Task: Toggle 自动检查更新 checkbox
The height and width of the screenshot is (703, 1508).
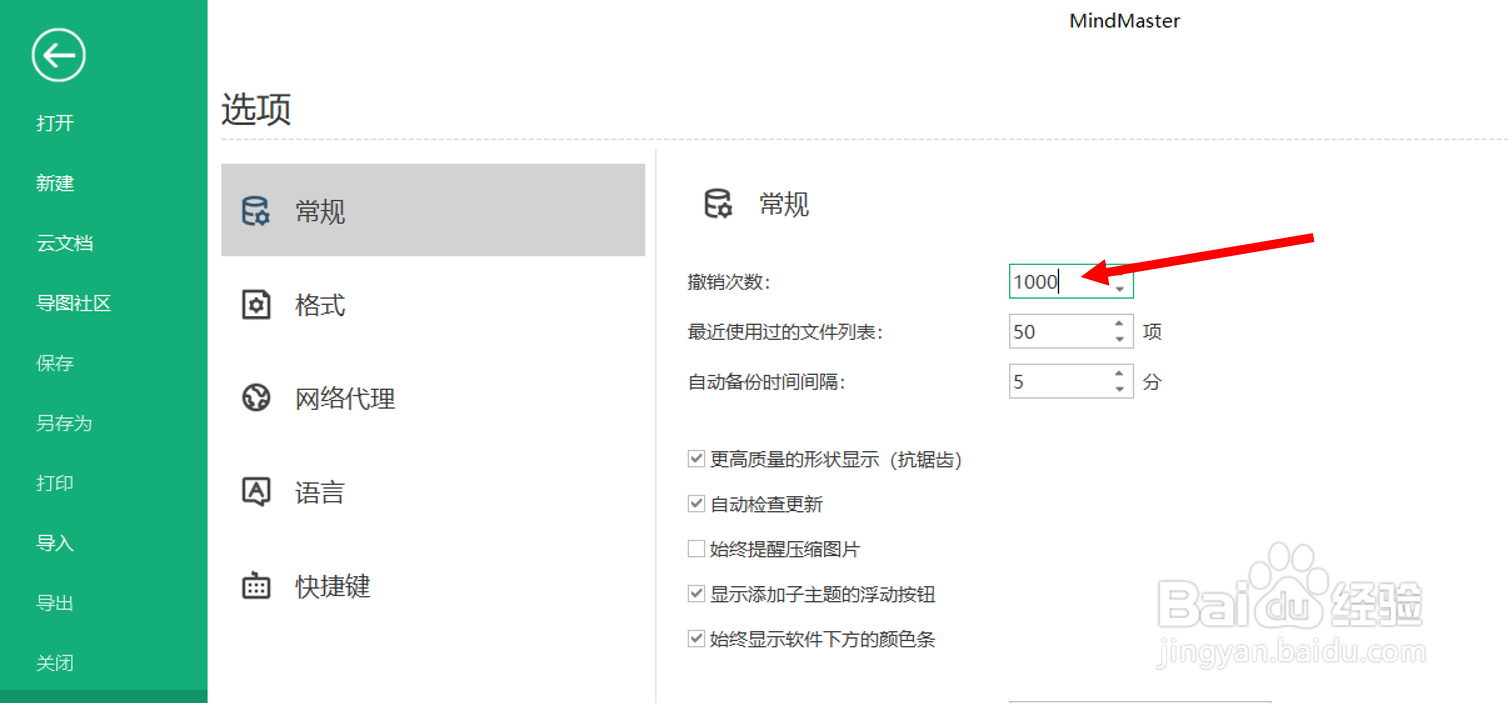Action: (x=697, y=504)
